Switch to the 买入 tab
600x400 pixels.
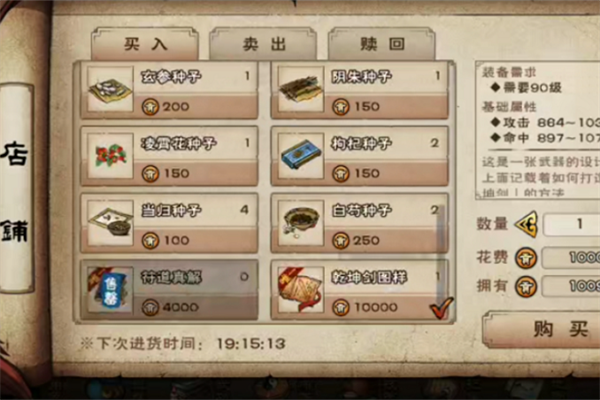click(145, 44)
